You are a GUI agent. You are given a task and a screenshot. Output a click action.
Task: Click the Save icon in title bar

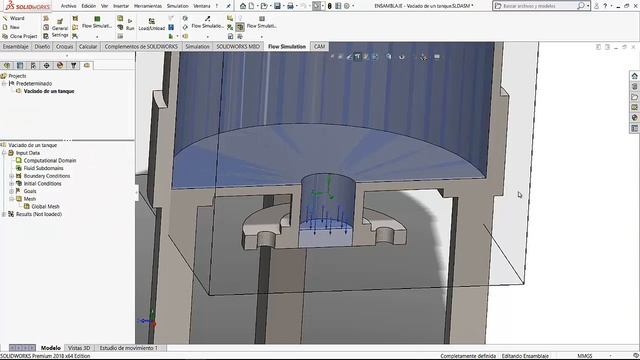click(277, 6)
